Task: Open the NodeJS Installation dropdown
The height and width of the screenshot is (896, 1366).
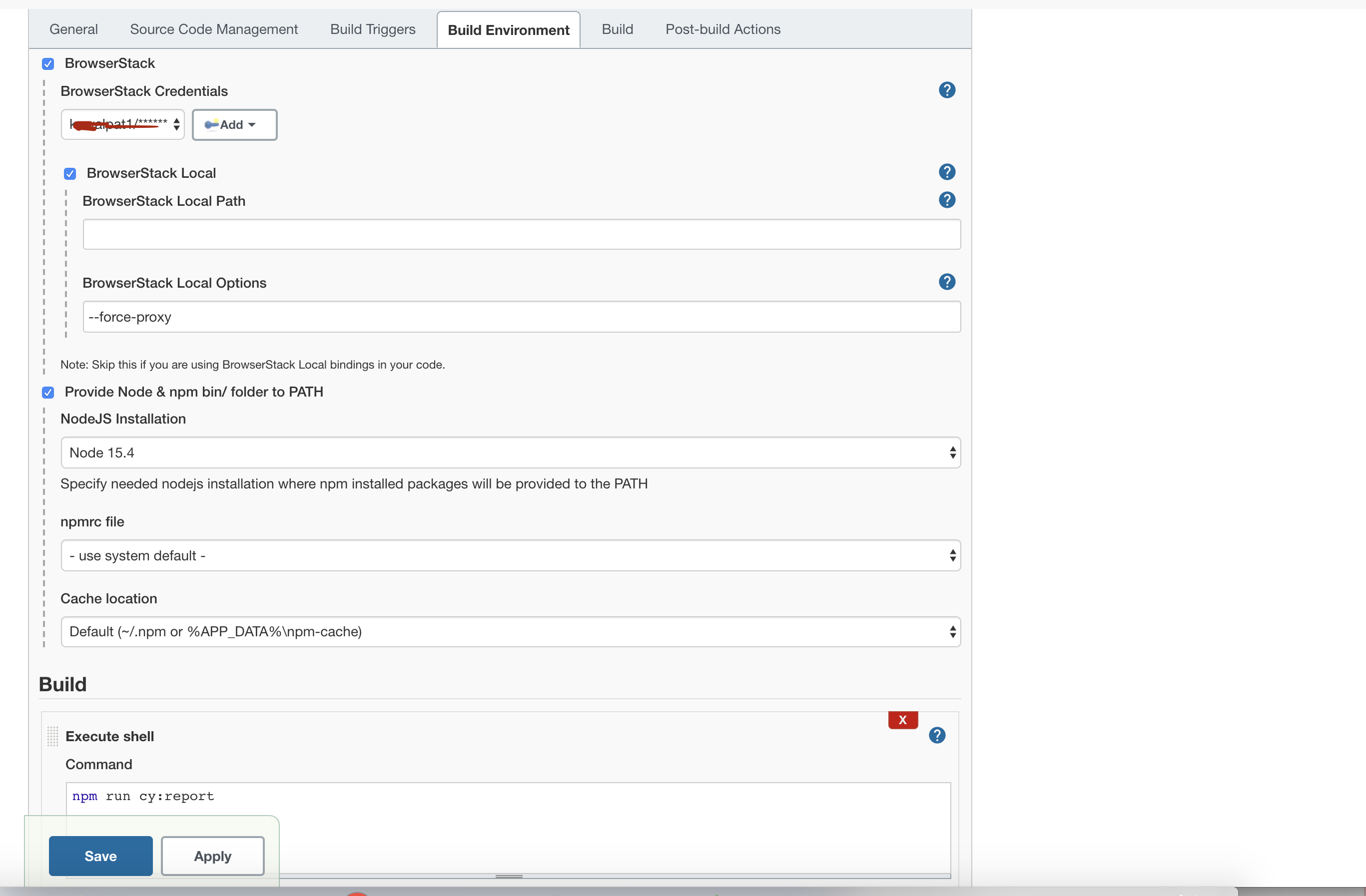Action: pos(510,452)
